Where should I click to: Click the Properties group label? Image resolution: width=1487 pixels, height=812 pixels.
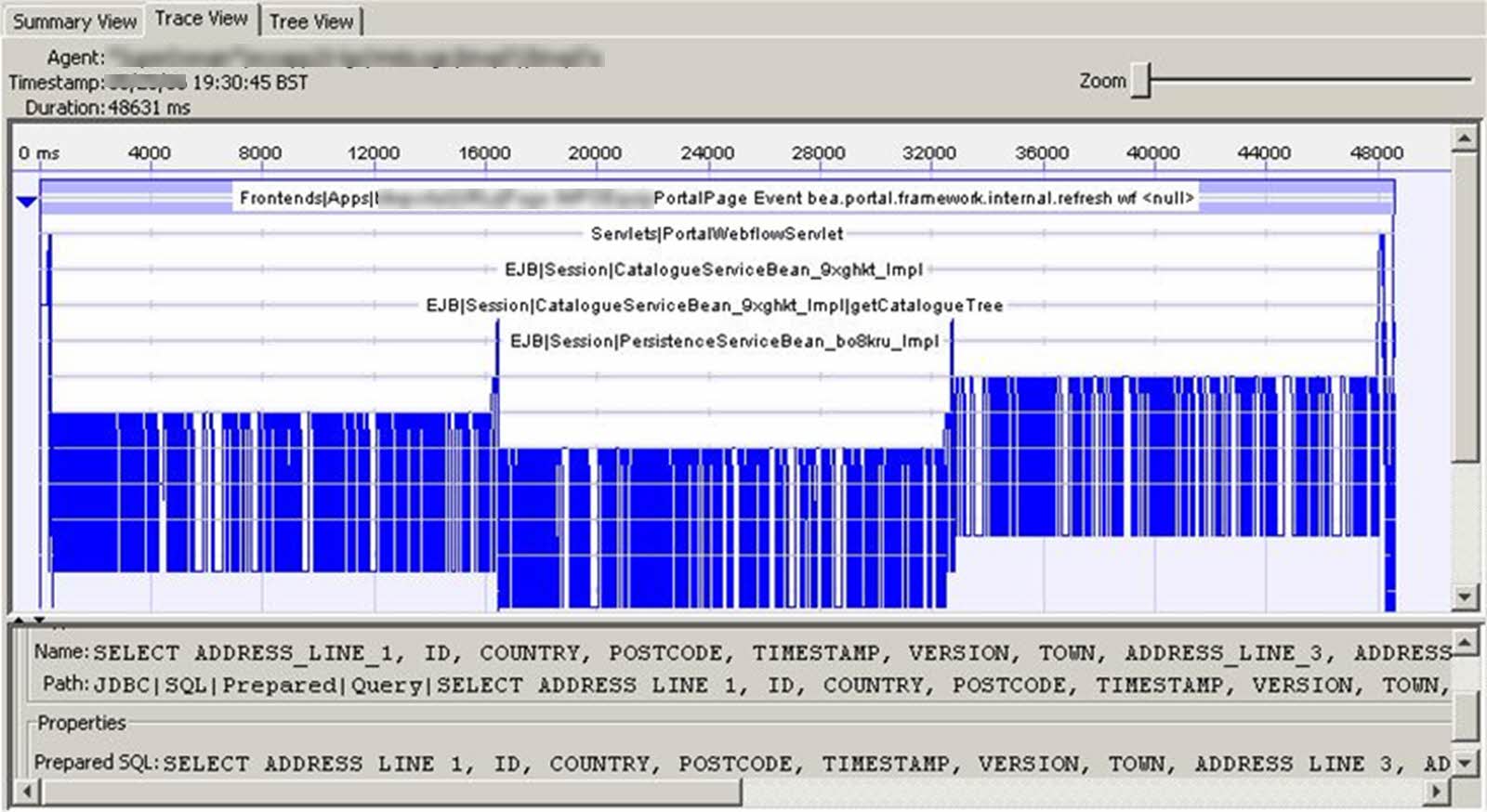click(x=81, y=723)
